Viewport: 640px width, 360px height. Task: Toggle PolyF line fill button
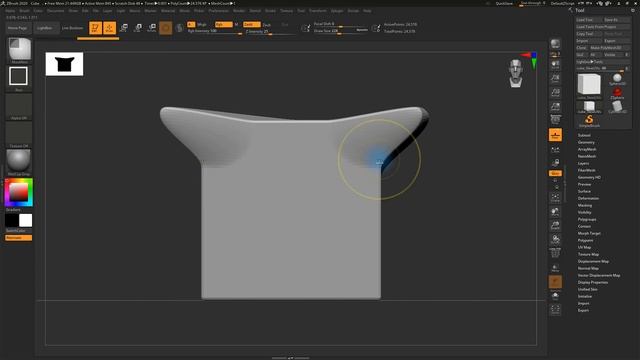(x=555, y=254)
